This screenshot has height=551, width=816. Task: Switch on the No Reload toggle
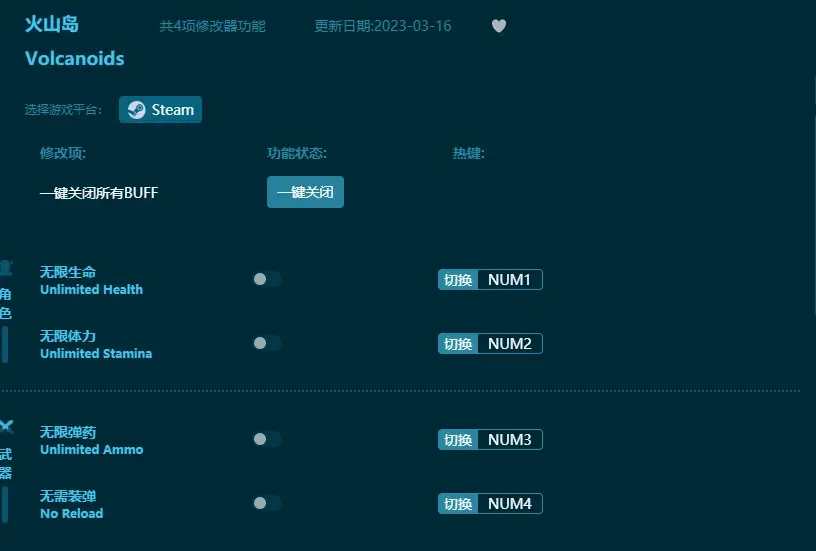coord(266,504)
